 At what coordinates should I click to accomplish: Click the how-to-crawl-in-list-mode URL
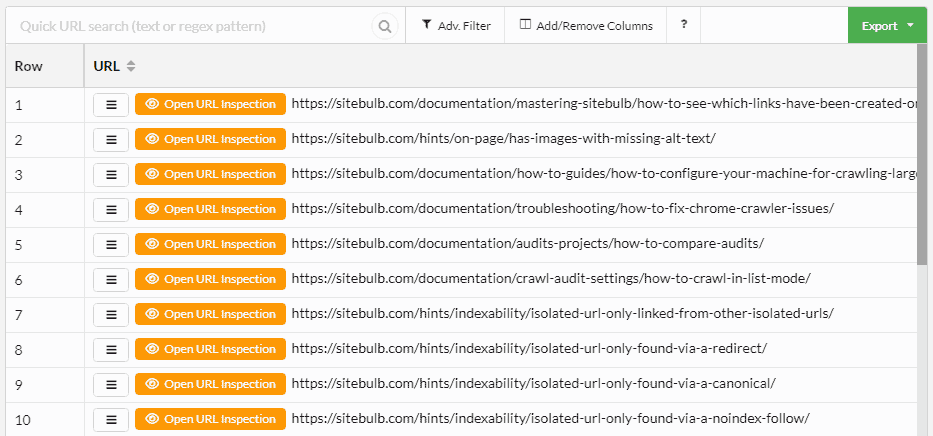[551, 279]
